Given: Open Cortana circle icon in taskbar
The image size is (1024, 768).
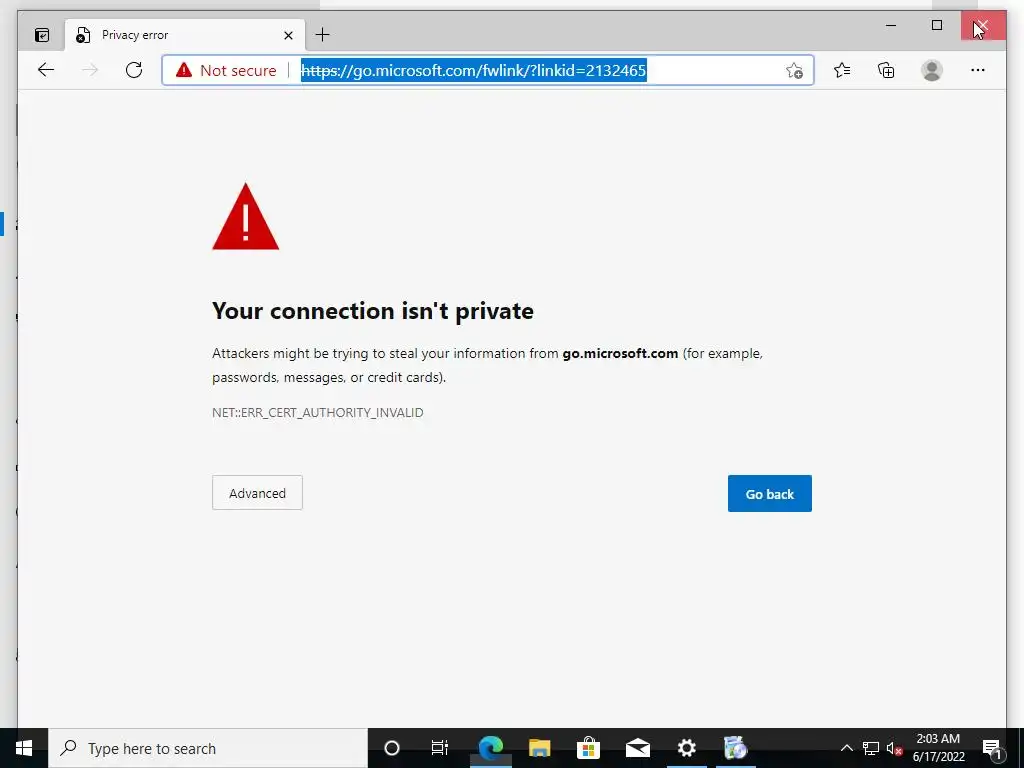Looking at the screenshot, I should tap(392, 748).
